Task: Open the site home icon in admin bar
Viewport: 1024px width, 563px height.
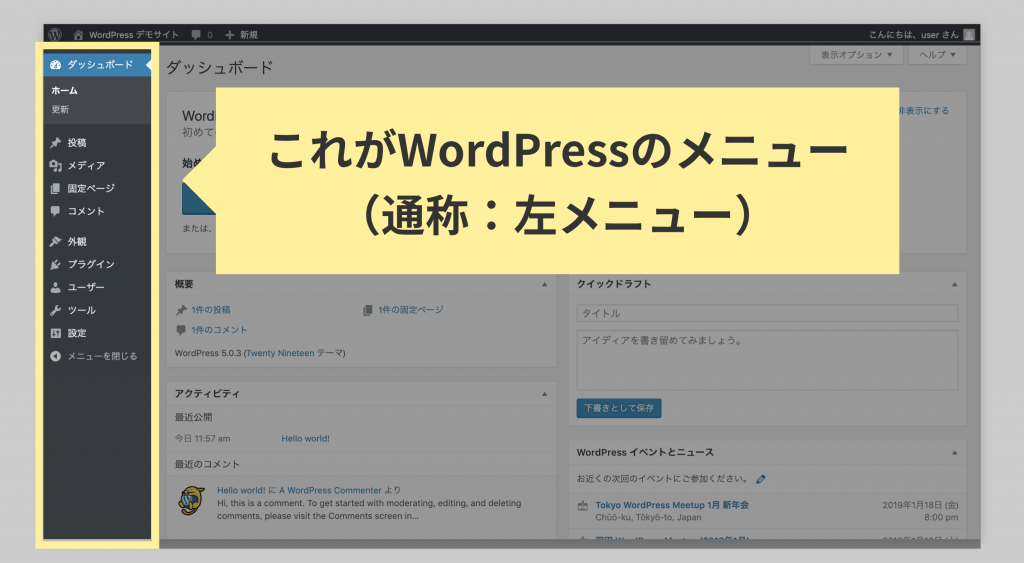Action: coord(78,35)
